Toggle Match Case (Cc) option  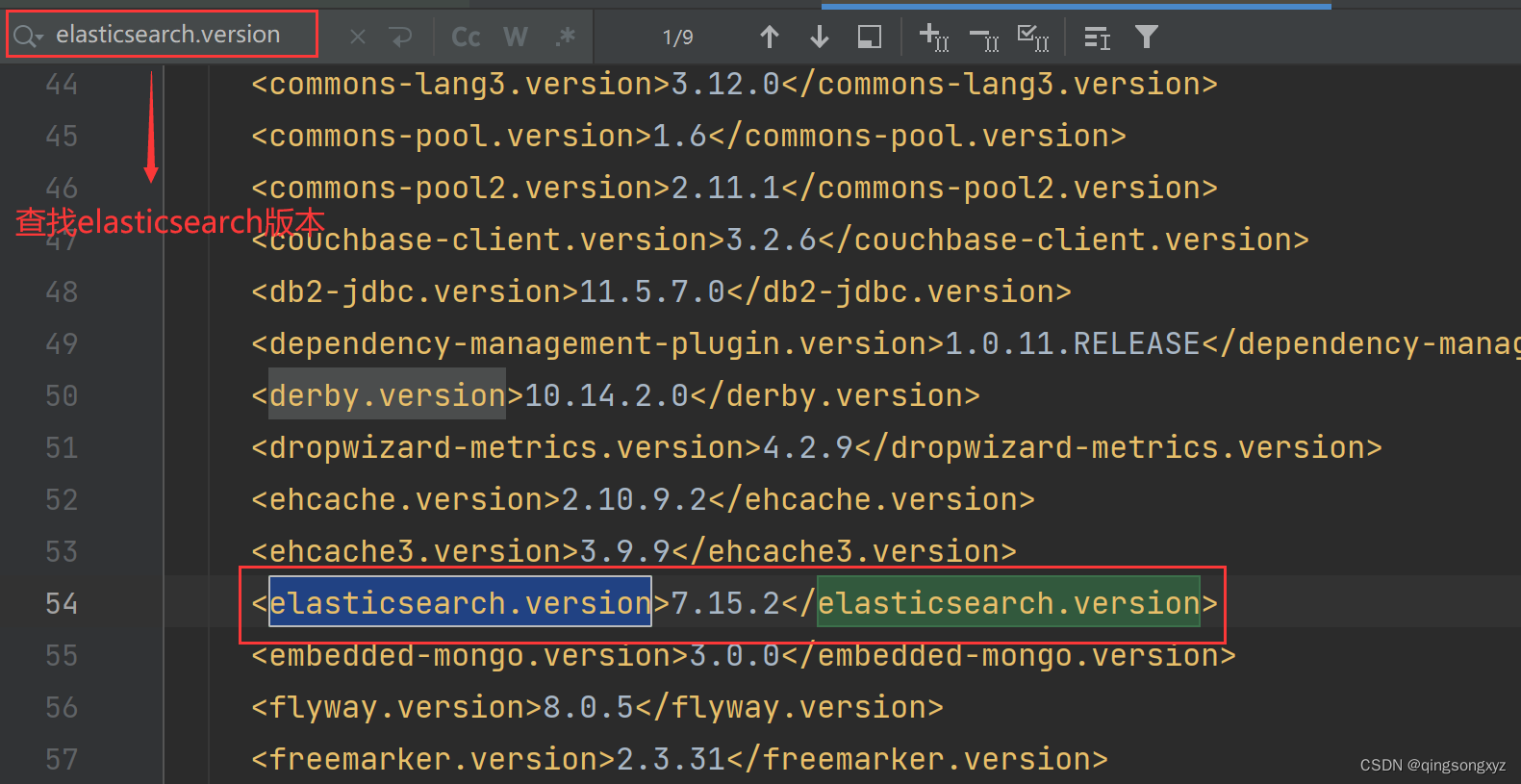[x=466, y=37]
